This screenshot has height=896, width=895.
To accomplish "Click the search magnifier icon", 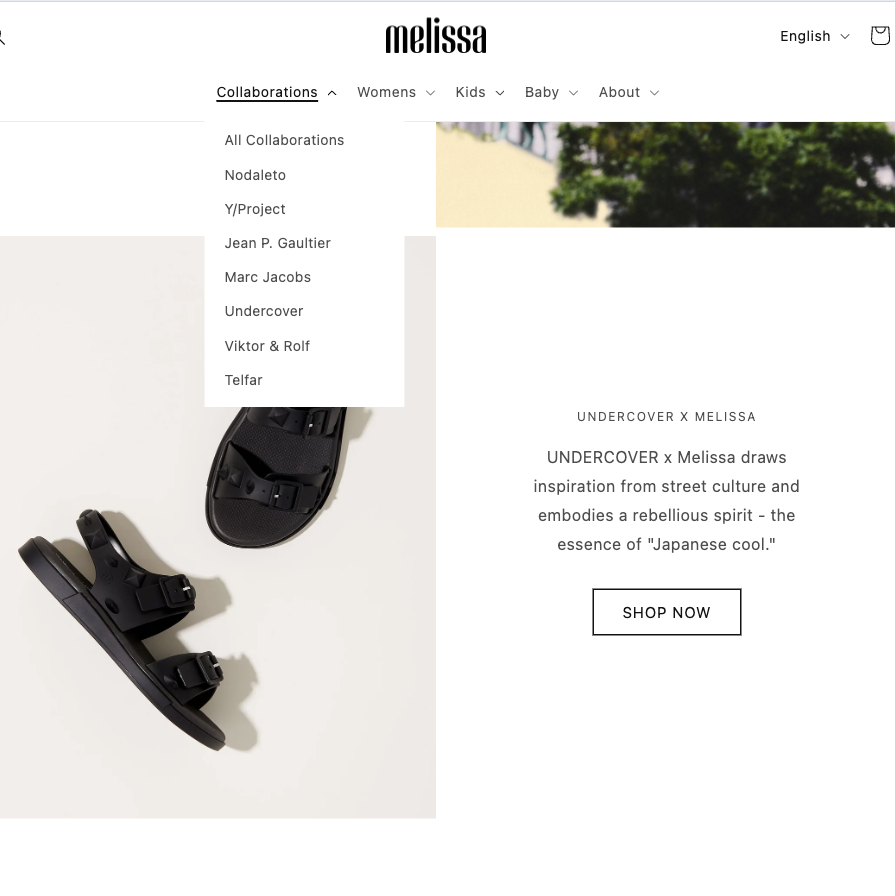I will coord(2,38).
